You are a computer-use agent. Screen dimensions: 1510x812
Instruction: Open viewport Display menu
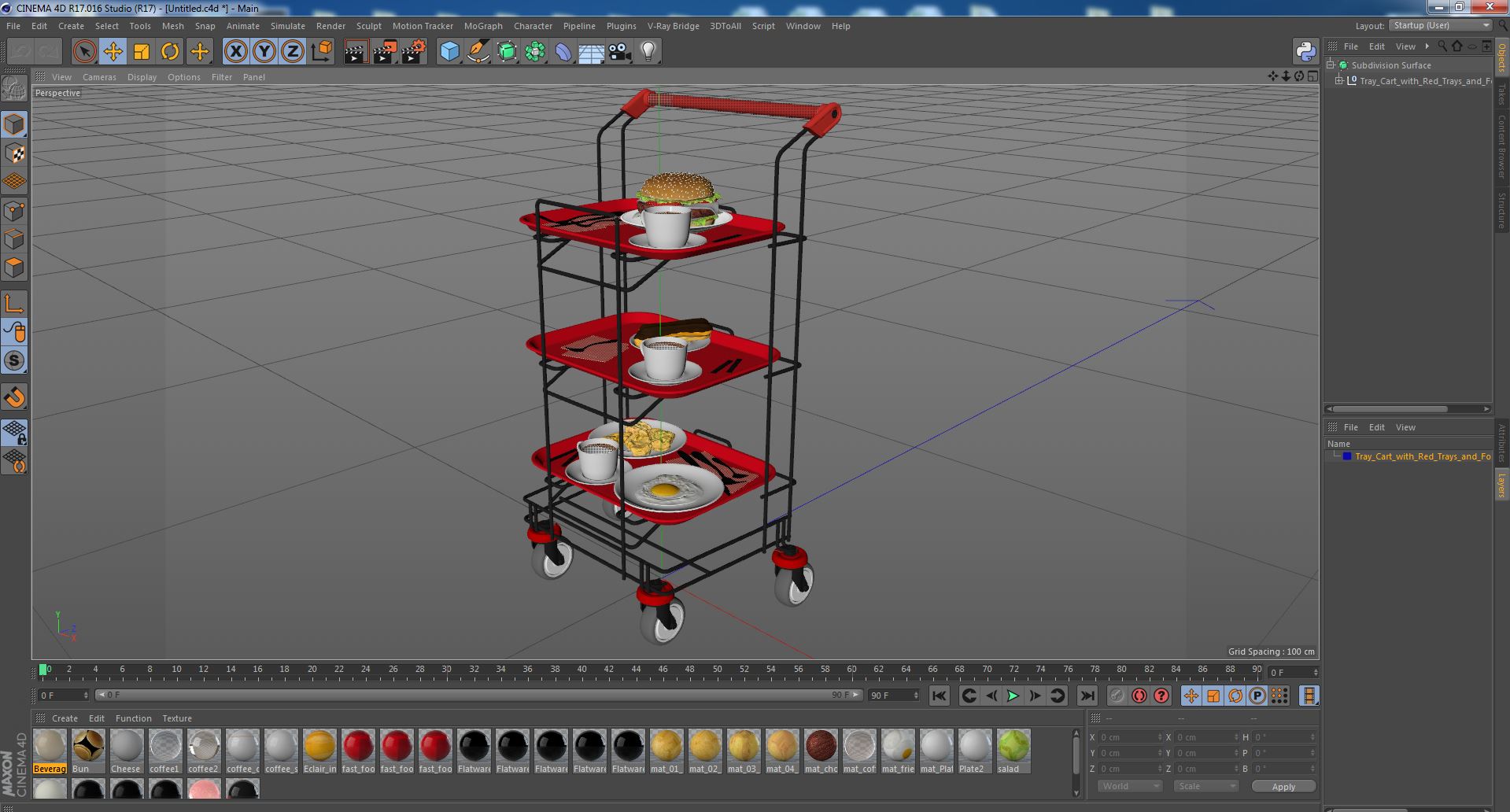[x=142, y=77]
